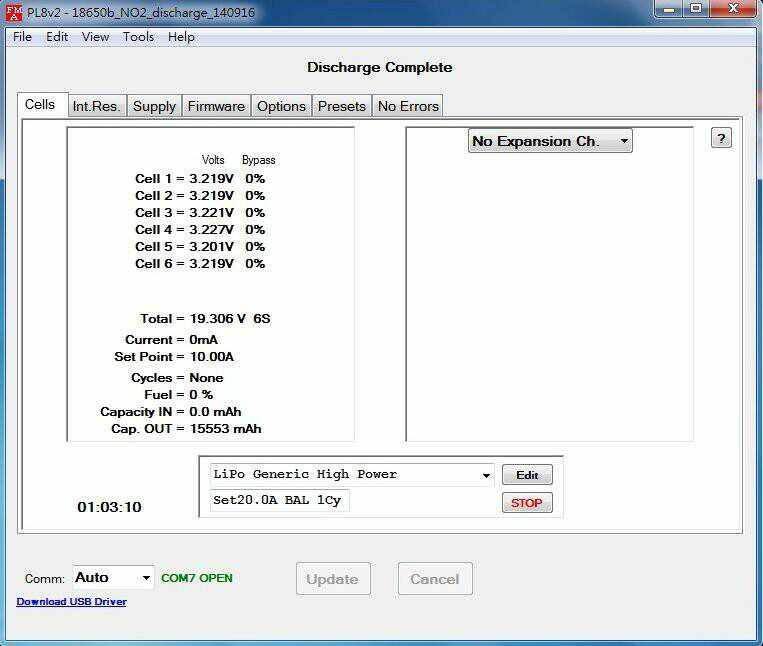Expand the No Expansion Ch. dropdown

tap(550, 141)
